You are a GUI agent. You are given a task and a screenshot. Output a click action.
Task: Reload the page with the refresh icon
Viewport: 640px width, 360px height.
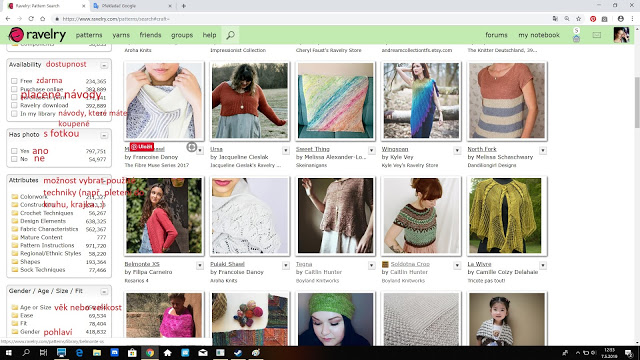click(x=31, y=19)
